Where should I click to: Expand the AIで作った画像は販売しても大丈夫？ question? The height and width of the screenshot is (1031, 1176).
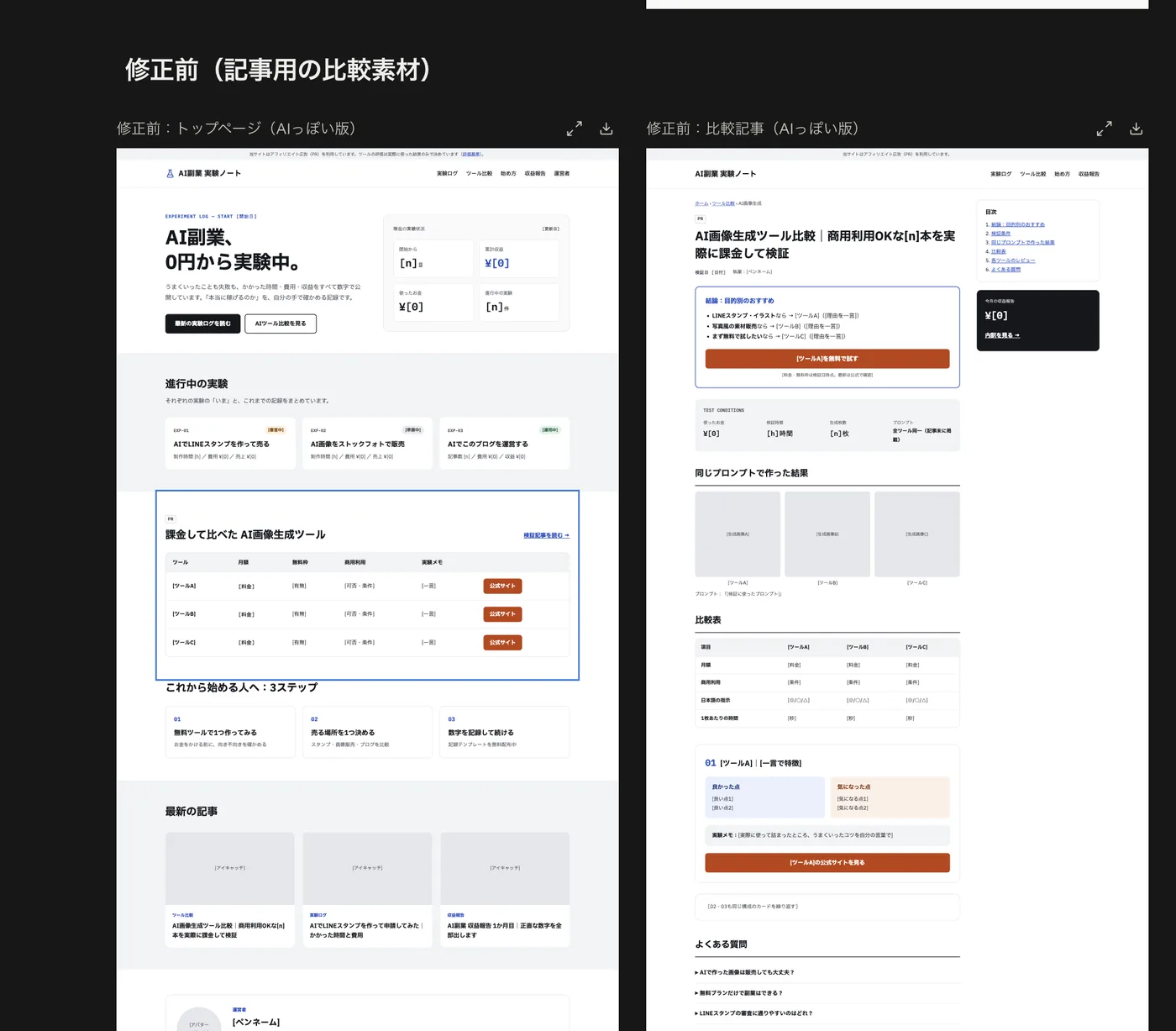pos(827,972)
